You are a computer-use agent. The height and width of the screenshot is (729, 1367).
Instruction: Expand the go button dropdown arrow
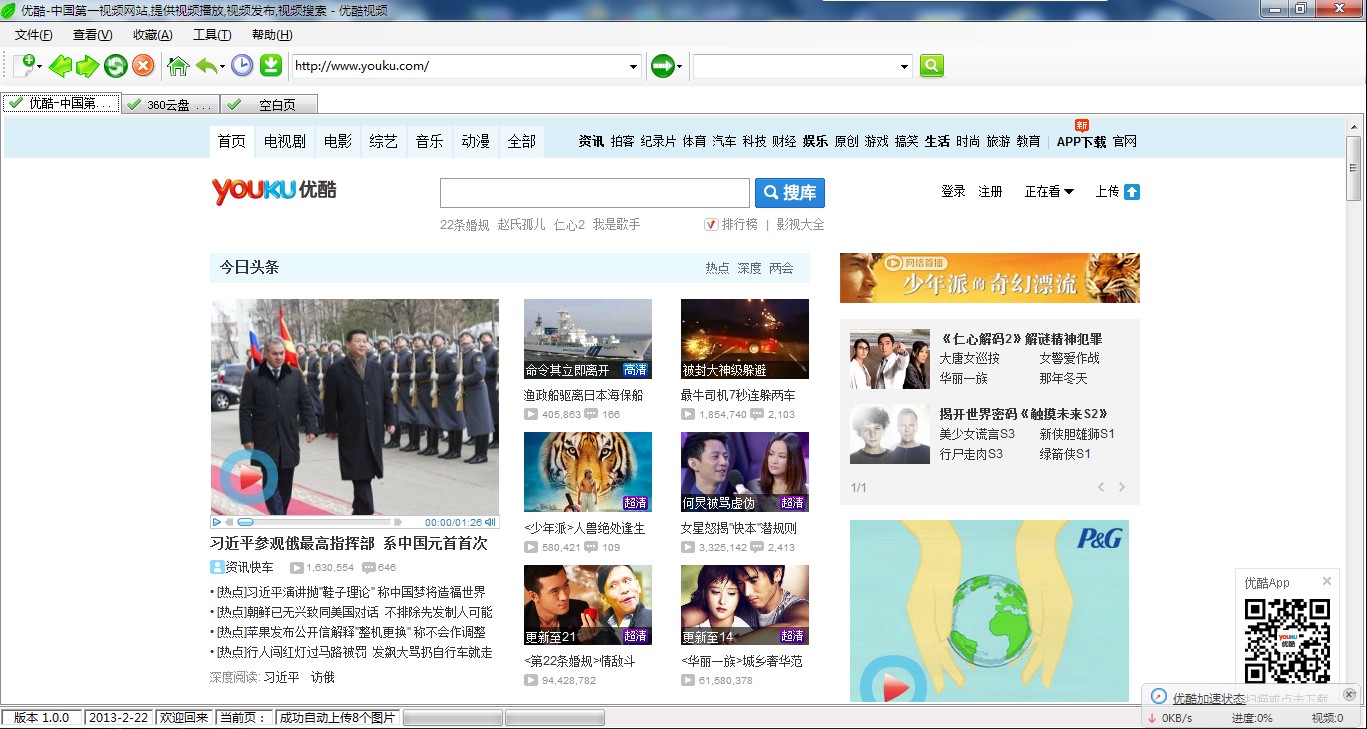point(680,67)
